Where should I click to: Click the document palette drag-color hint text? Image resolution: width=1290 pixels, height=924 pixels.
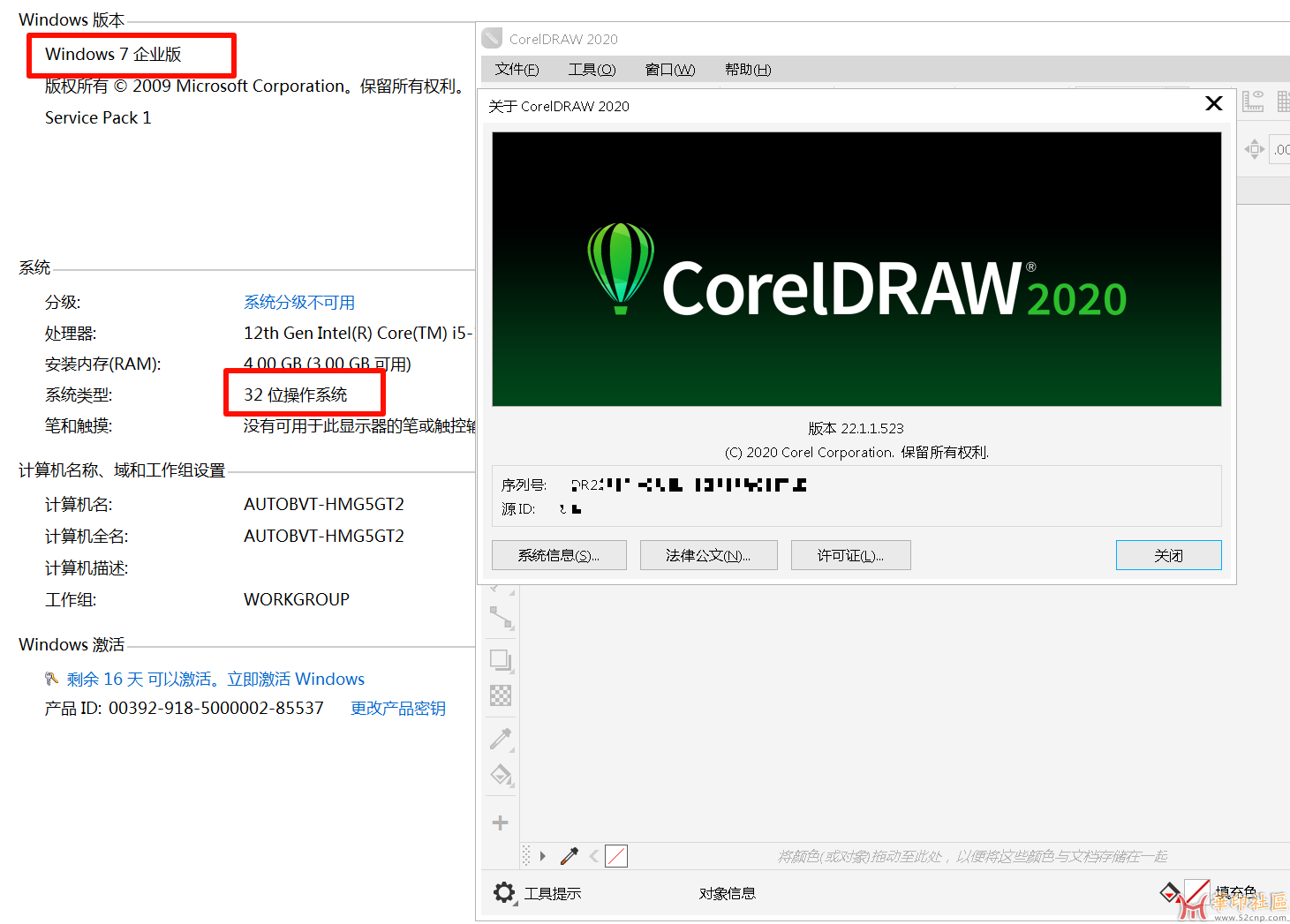coord(972,856)
